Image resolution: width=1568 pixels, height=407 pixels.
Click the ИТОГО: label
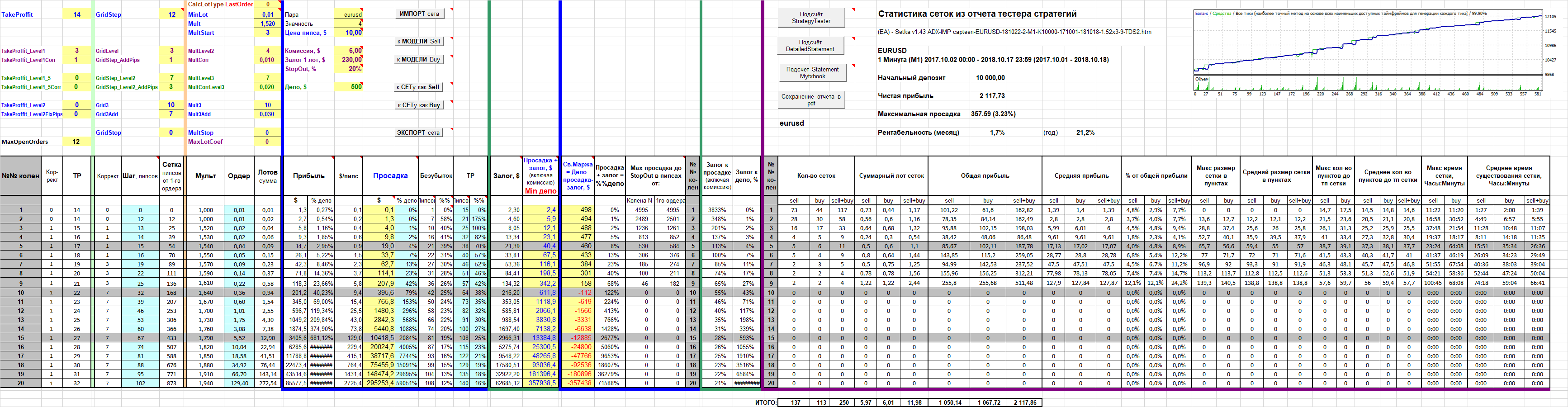pos(766,403)
